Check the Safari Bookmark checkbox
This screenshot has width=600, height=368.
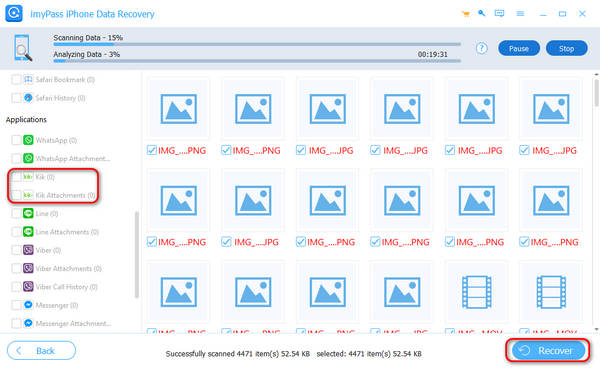[16, 80]
